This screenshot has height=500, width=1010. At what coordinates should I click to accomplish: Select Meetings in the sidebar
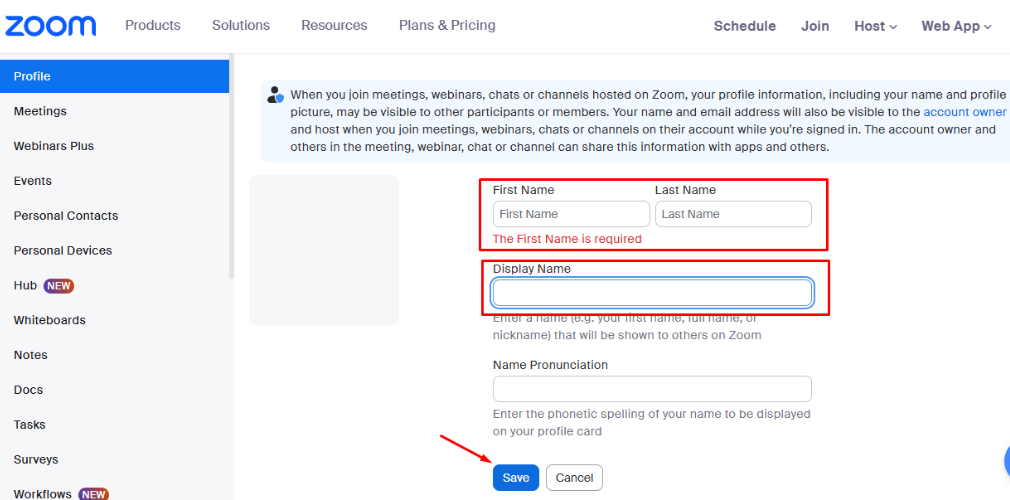40,111
